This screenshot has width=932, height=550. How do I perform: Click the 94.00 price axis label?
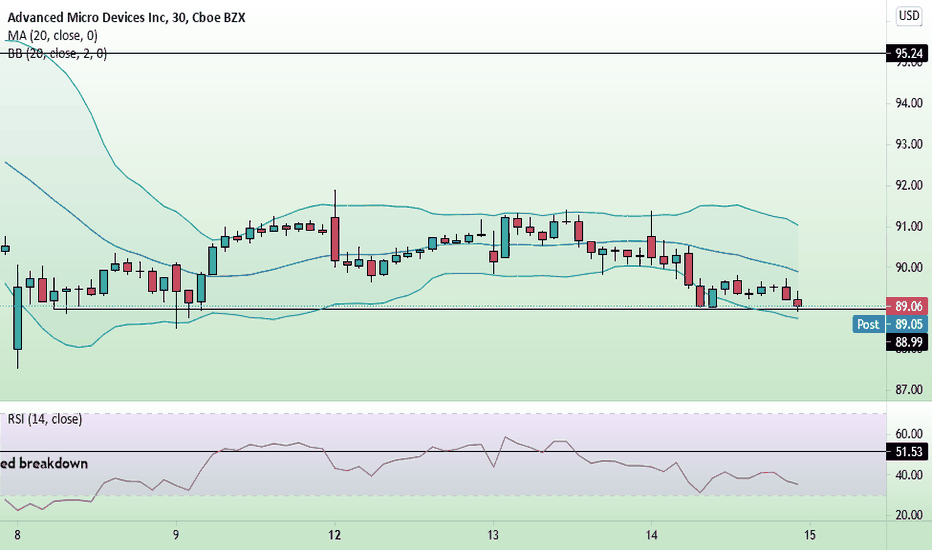point(909,103)
